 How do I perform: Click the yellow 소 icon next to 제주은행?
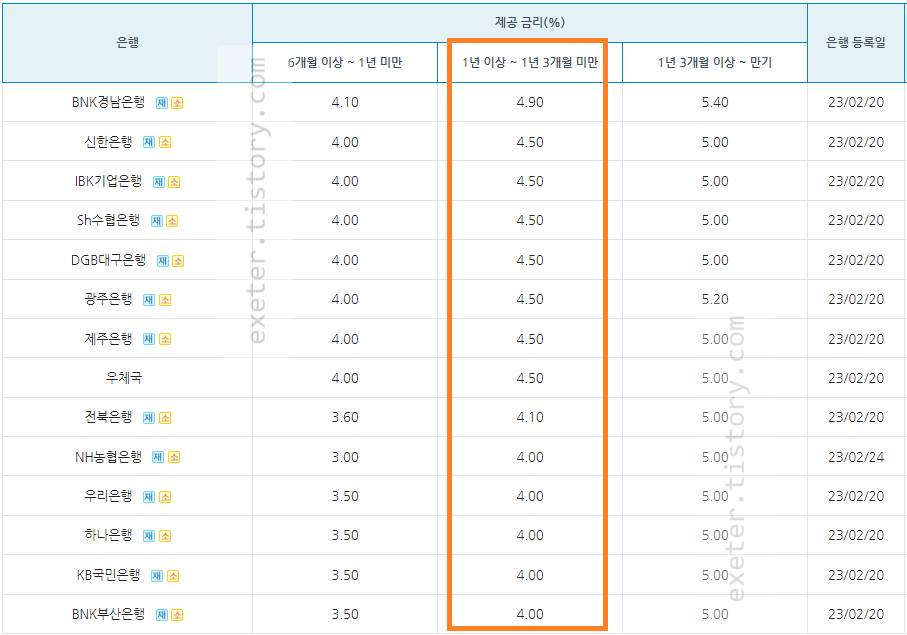[165, 339]
